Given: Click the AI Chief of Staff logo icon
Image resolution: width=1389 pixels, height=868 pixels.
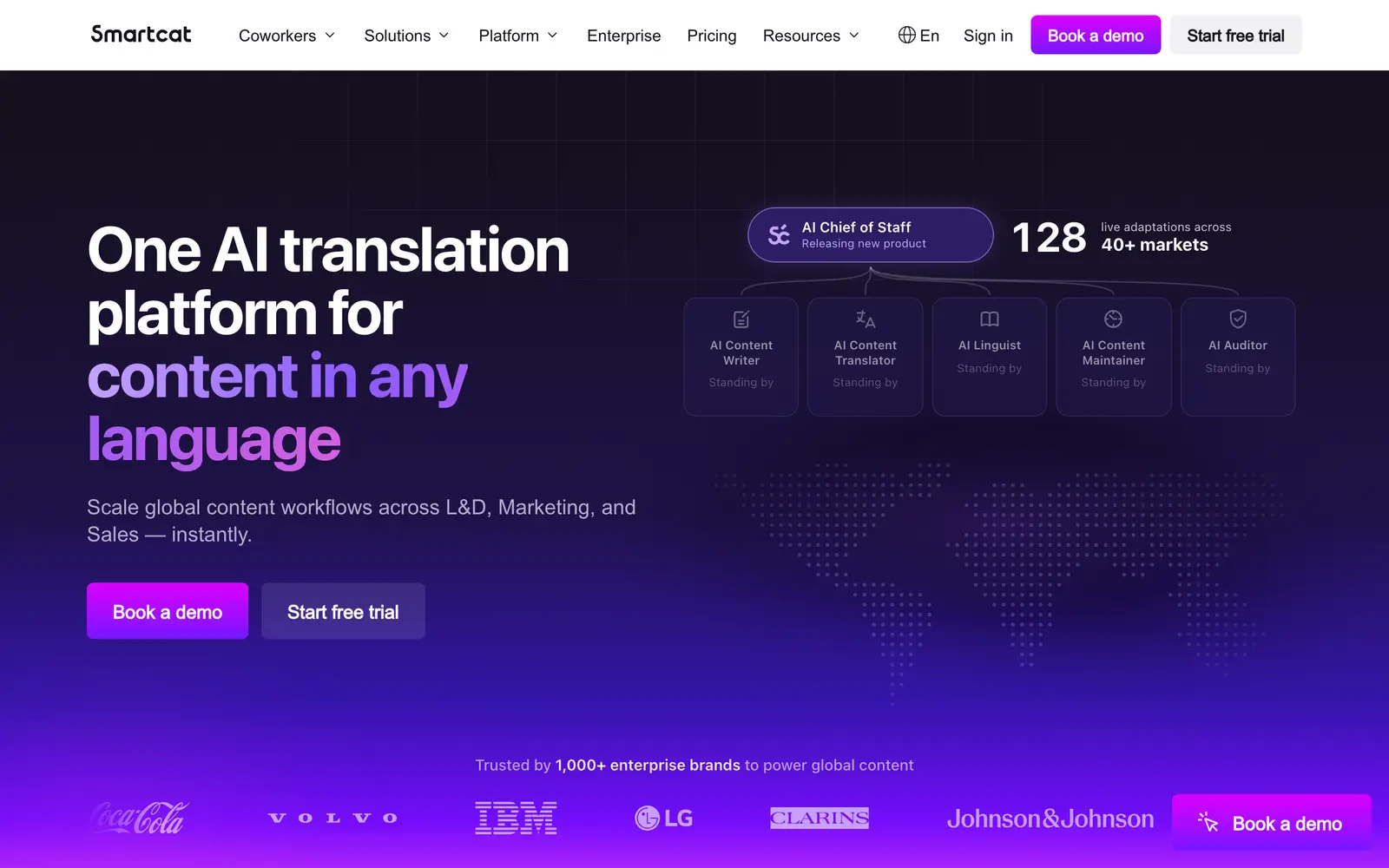Looking at the screenshot, I should tap(779, 234).
